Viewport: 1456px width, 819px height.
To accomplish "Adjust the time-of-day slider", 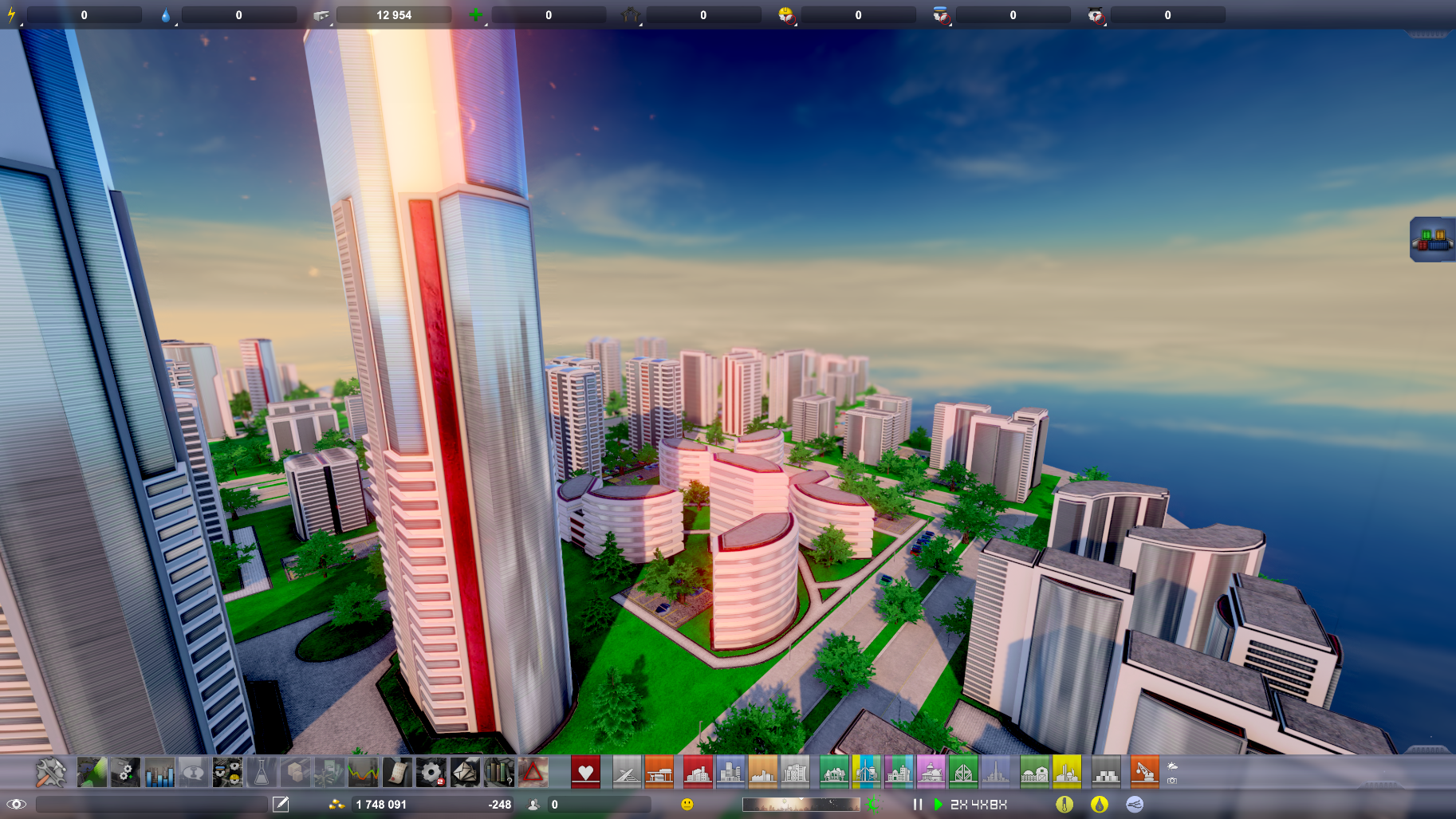I will (x=801, y=805).
